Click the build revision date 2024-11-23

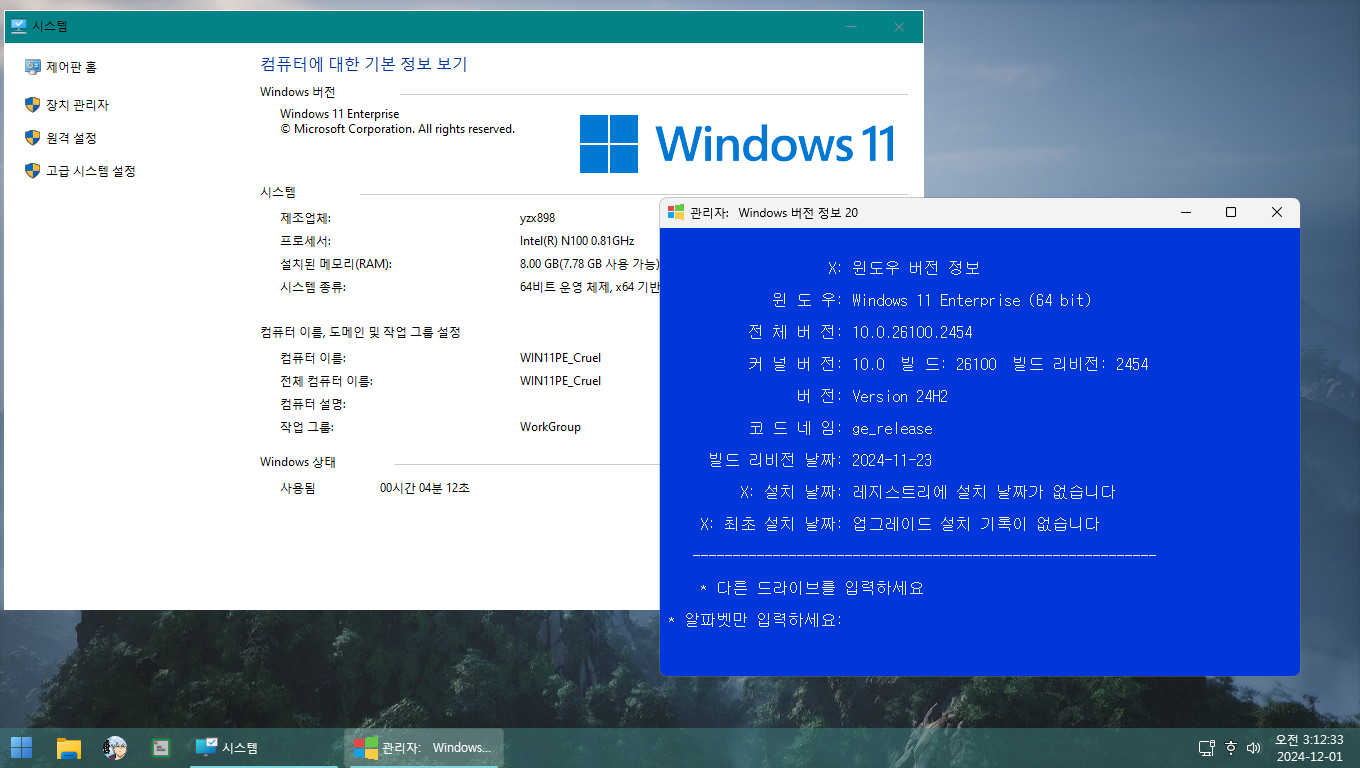point(892,460)
